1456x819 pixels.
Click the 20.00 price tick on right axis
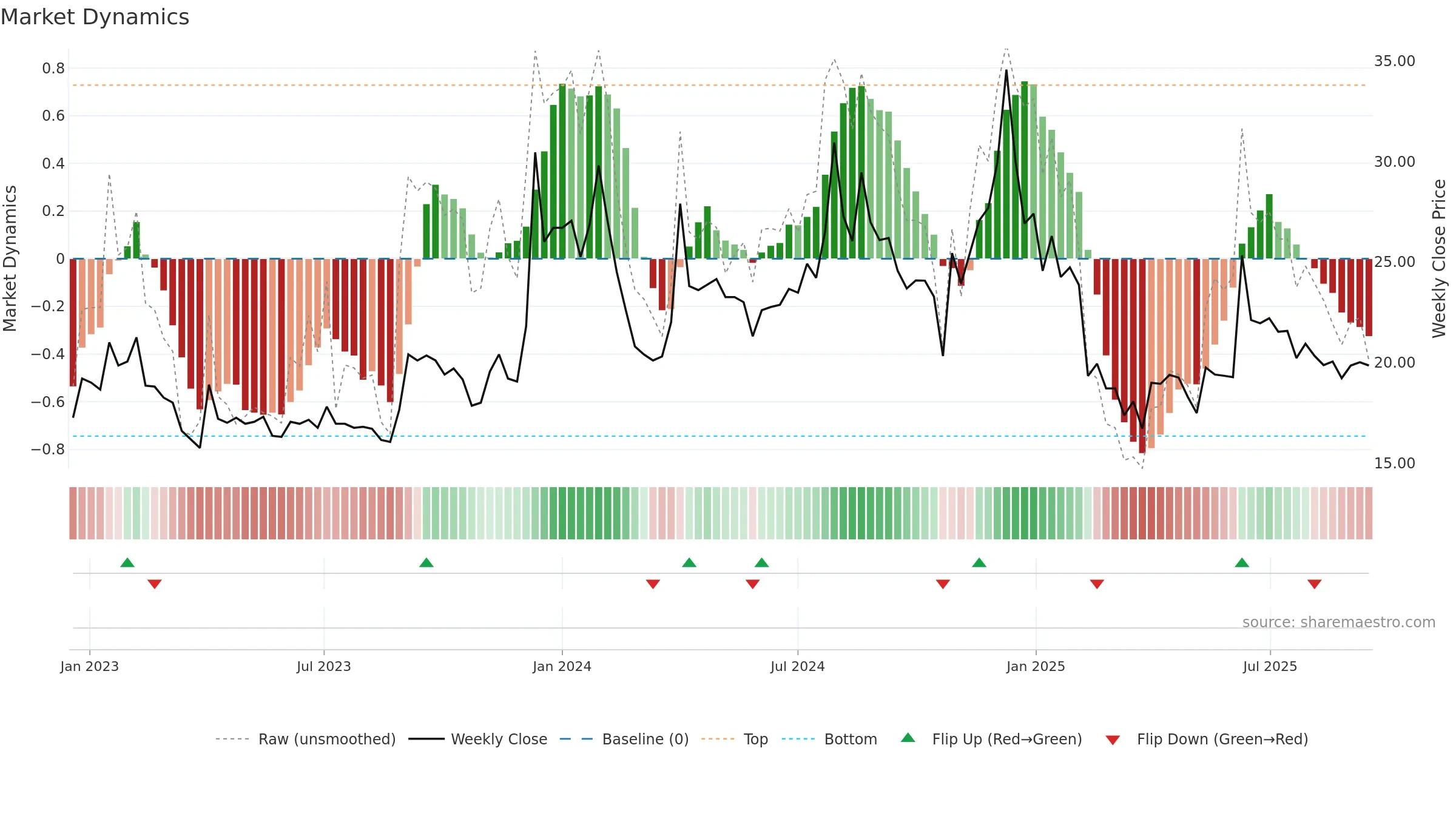tap(1395, 362)
